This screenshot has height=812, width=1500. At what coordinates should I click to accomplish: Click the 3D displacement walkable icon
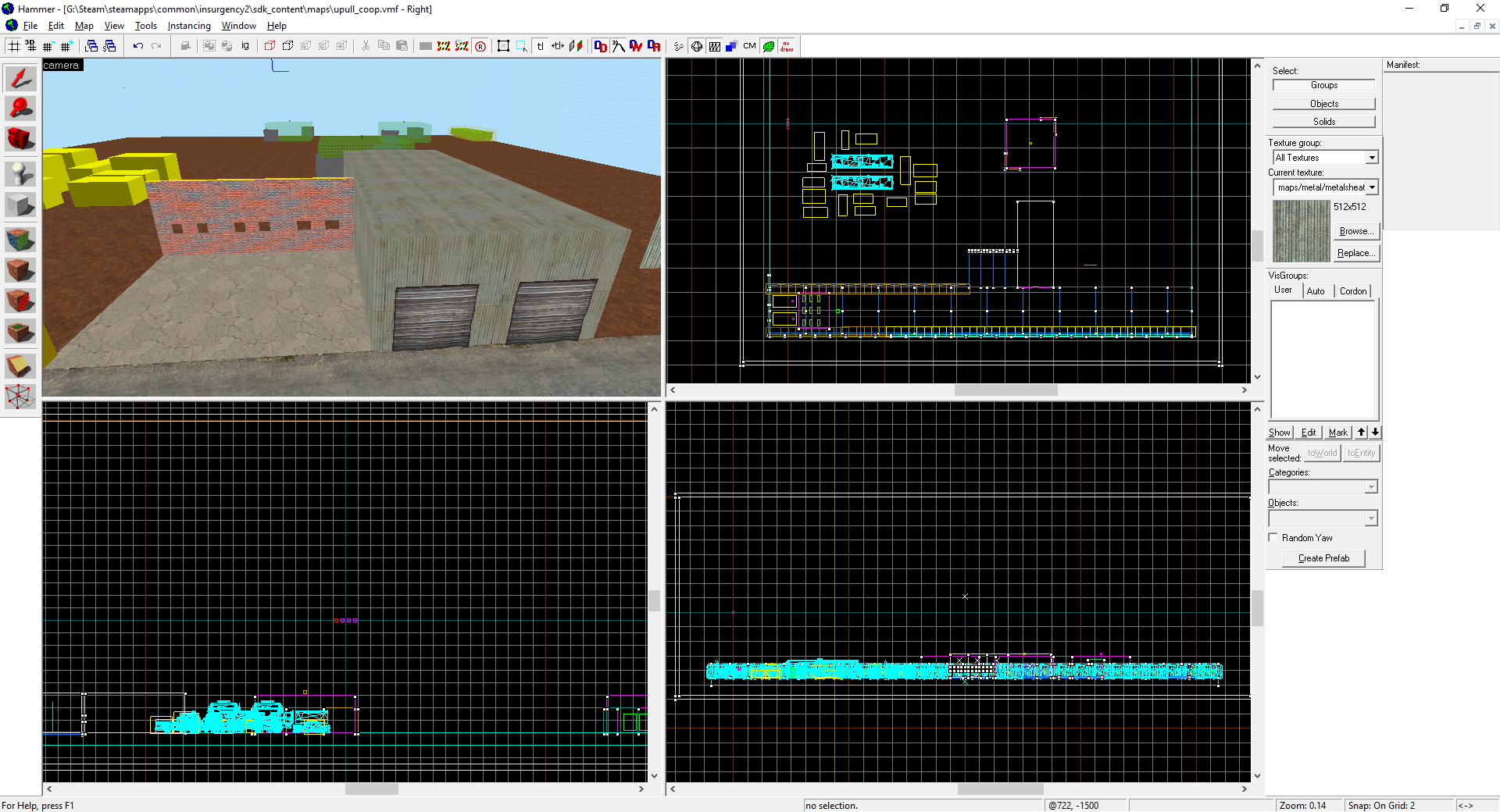pos(618,46)
